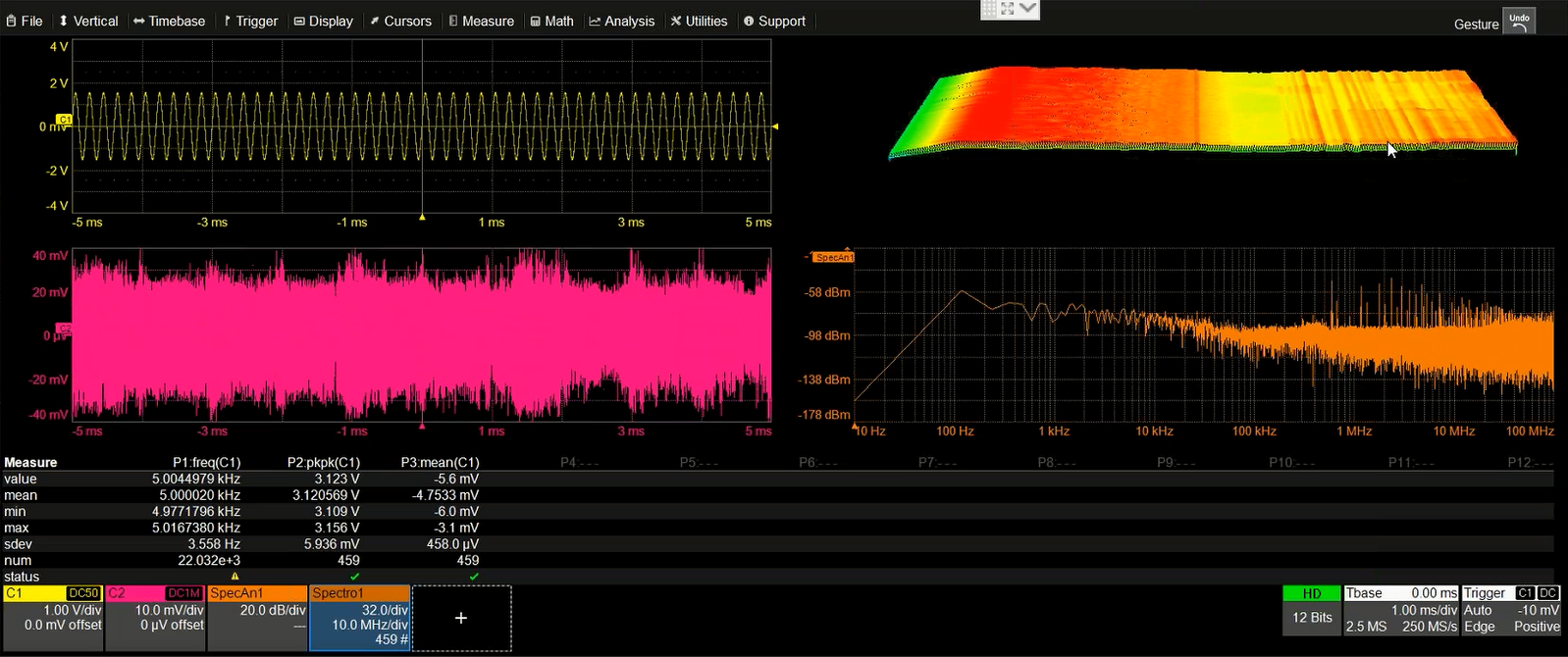Click the SpecAn1 spectrum trace grid
Screen dimensions: 1568x657
1204,335
